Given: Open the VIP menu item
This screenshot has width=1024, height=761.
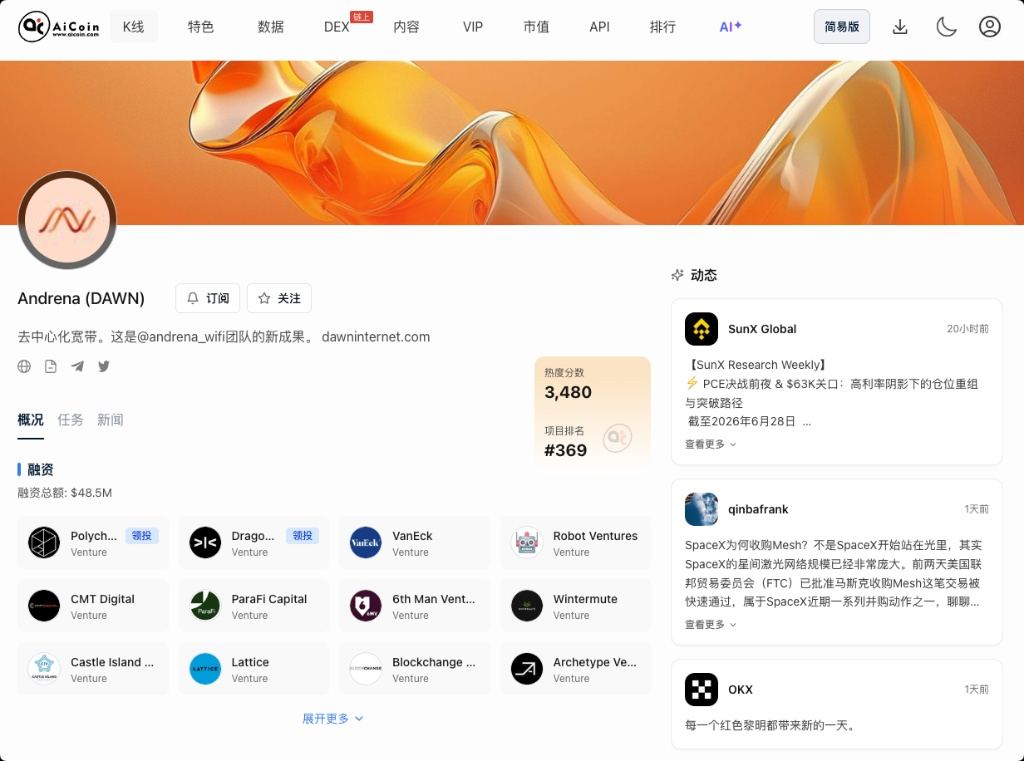Looking at the screenshot, I should click(473, 27).
